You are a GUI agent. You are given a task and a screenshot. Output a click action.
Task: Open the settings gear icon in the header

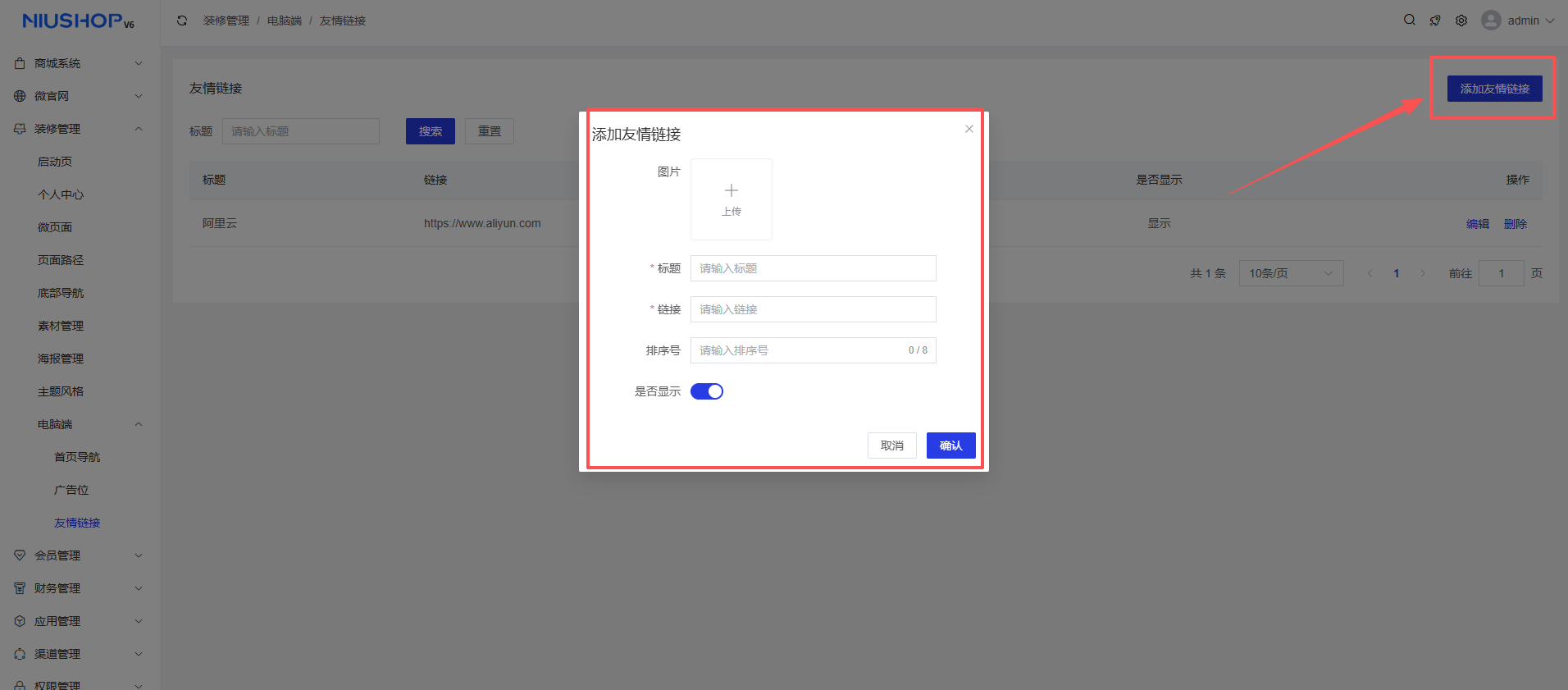coord(1461,21)
